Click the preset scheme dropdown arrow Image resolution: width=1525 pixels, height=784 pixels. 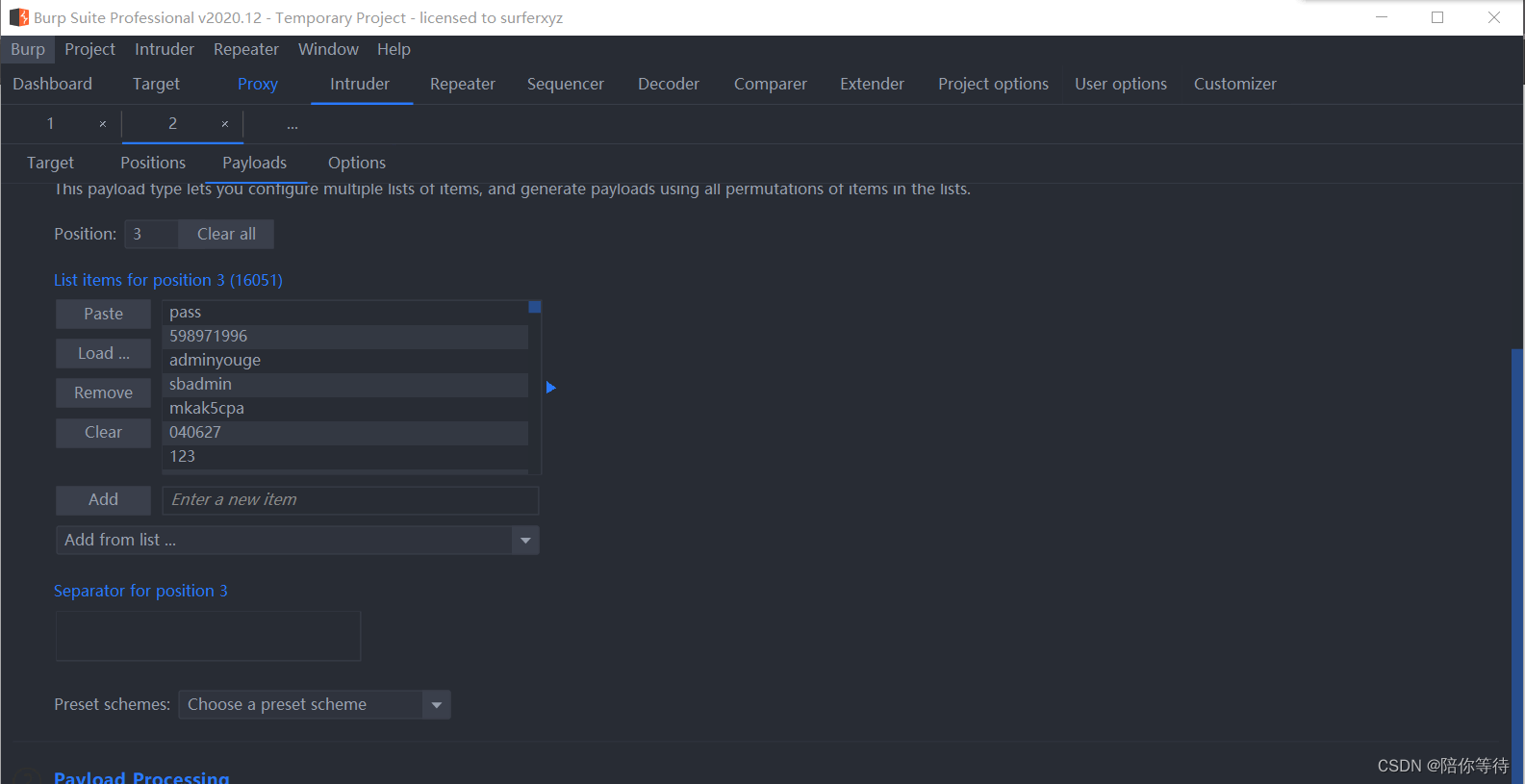[437, 705]
